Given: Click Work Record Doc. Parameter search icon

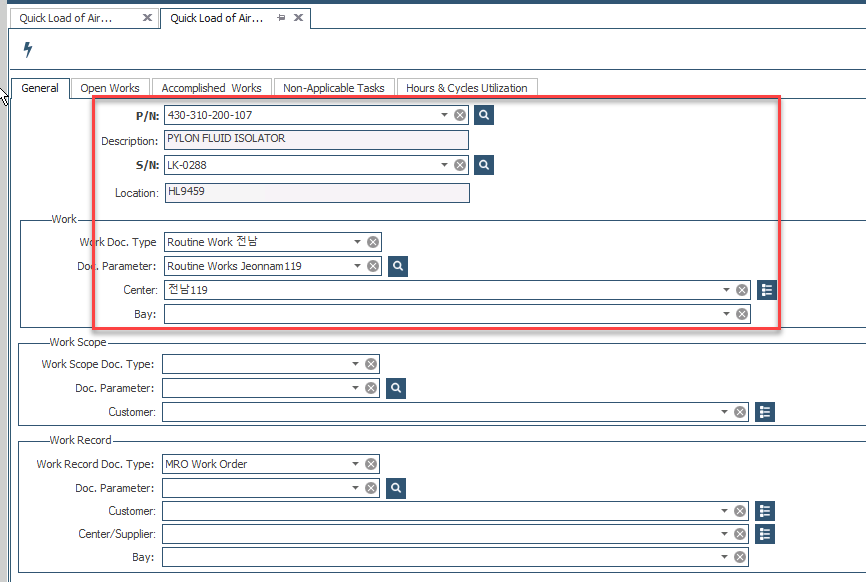Looking at the screenshot, I should [x=396, y=488].
